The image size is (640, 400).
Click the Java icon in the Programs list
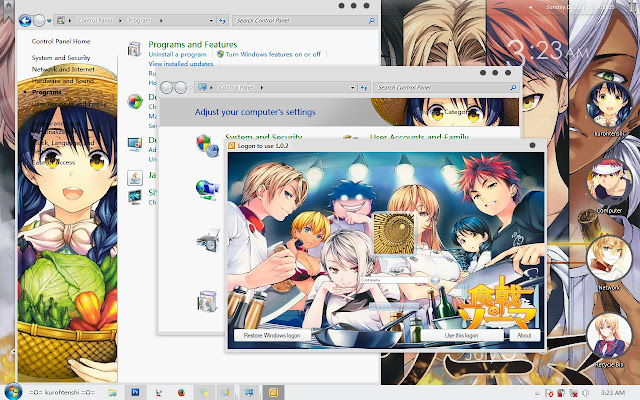(135, 178)
